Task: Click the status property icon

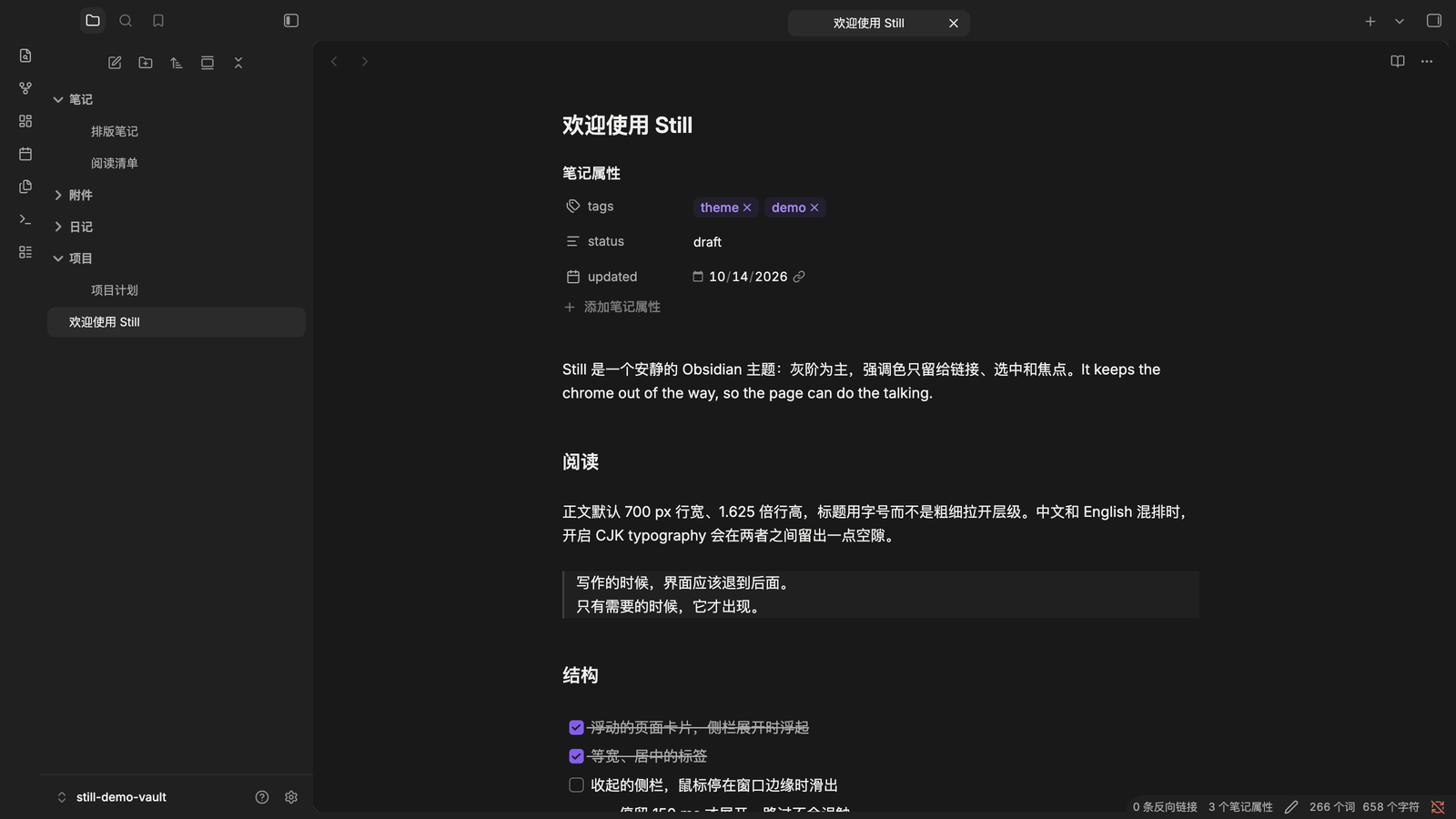Action: click(x=572, y=241)
